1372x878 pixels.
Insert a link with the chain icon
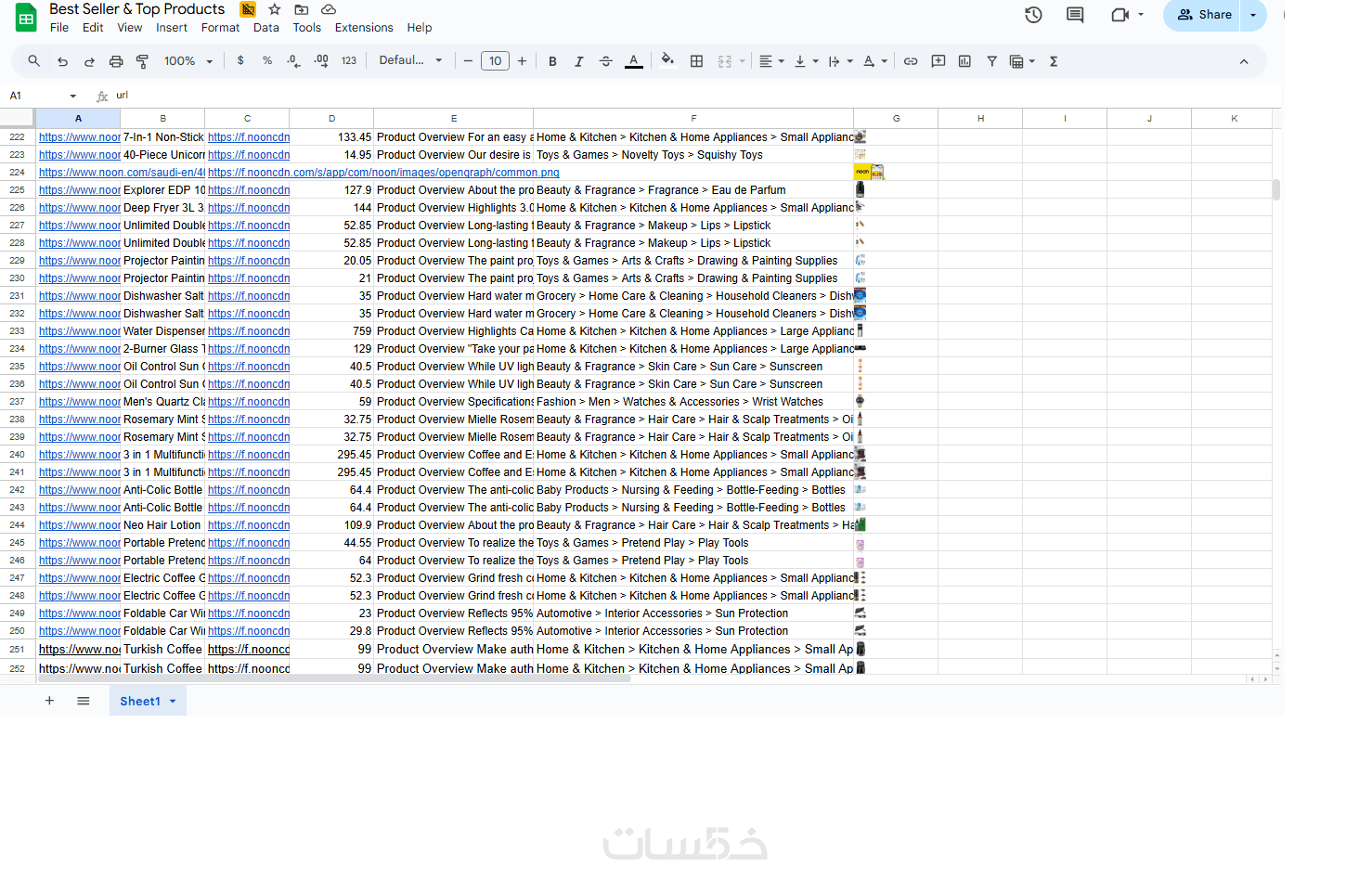point(911,61)
